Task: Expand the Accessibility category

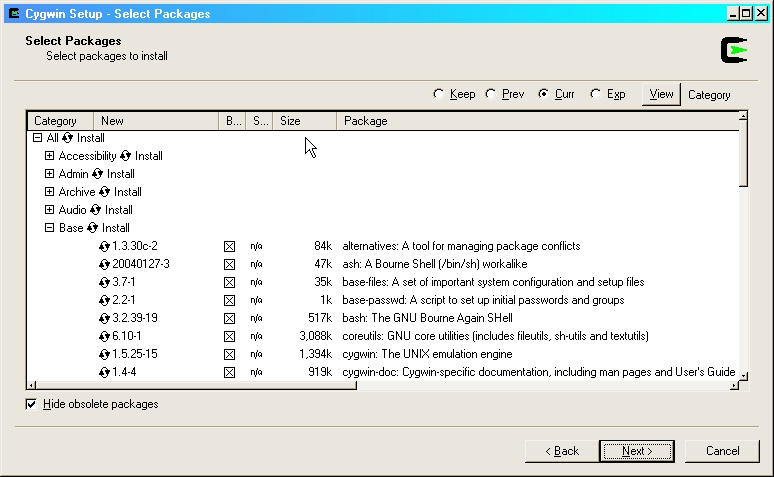Action: coord(49,156)
